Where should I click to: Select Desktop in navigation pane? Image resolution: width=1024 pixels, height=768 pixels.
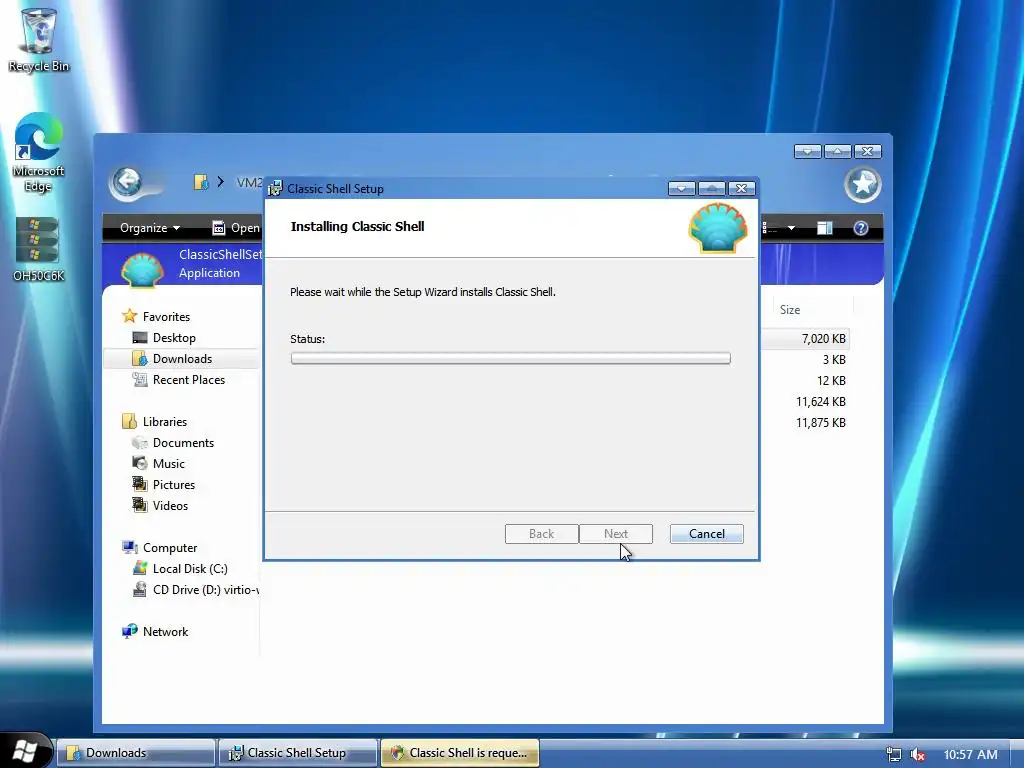pyautogui.click(x=174, y=338)
